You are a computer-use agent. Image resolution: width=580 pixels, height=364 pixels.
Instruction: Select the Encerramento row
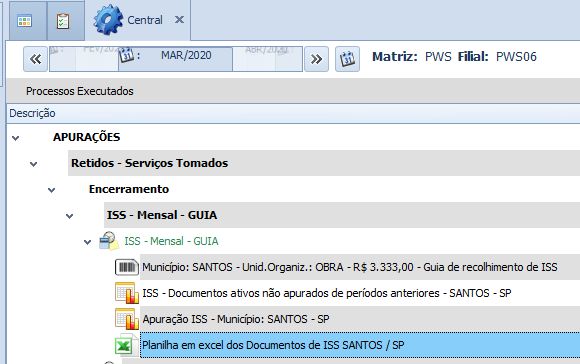point(129,189)
